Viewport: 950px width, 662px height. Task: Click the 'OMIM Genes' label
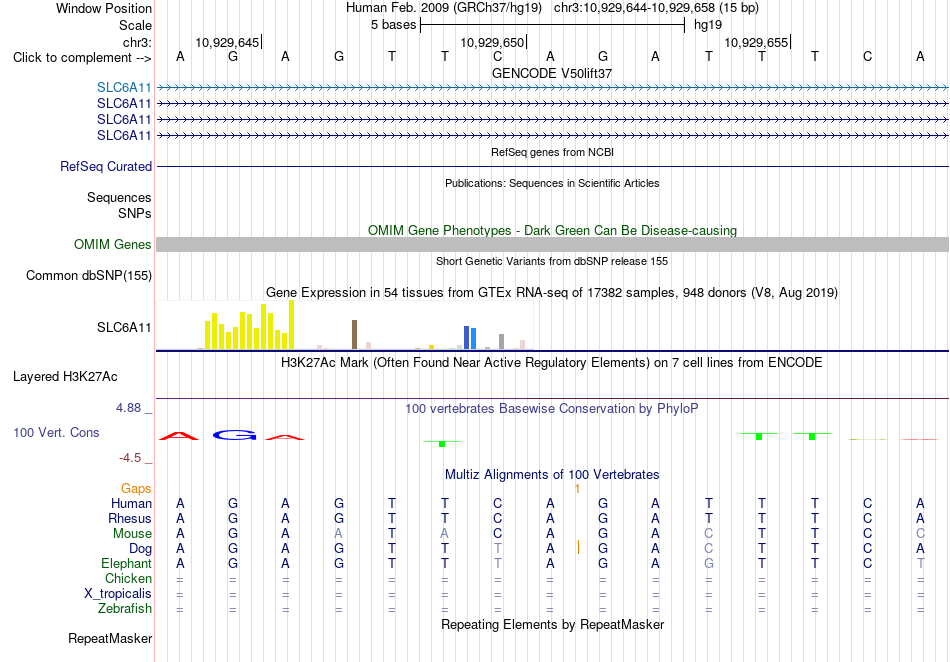coord(112,245)
